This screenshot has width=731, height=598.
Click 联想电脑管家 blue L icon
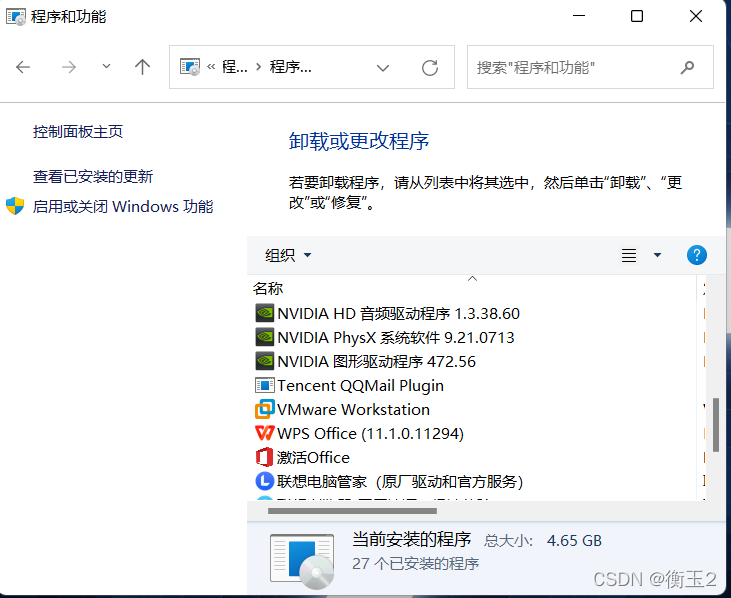pos(264,481)
